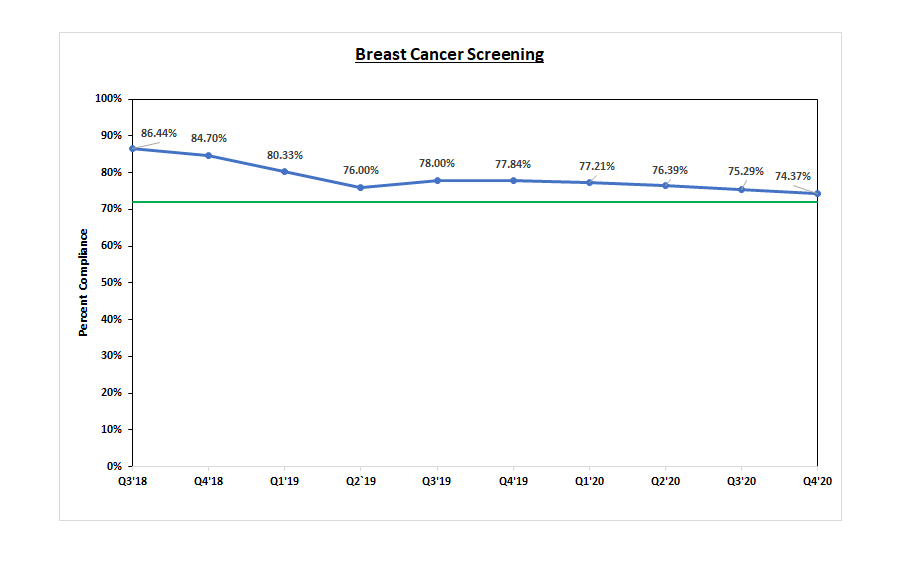The width and height of the screenshot is (910, 575).
Task: Click the 78.00% data label
Action: (437, 163)
